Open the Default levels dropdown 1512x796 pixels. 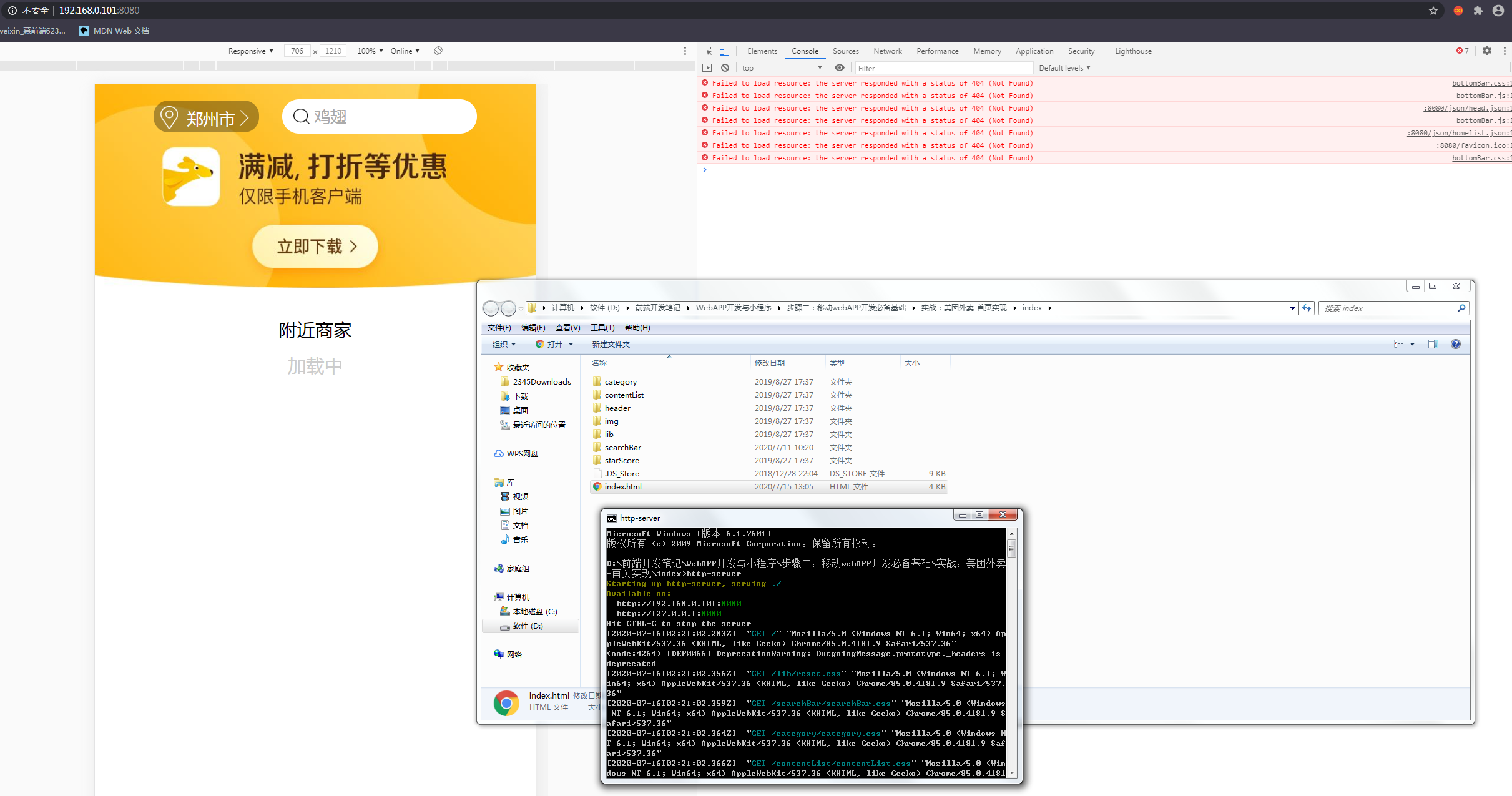tap(1064, 68)
